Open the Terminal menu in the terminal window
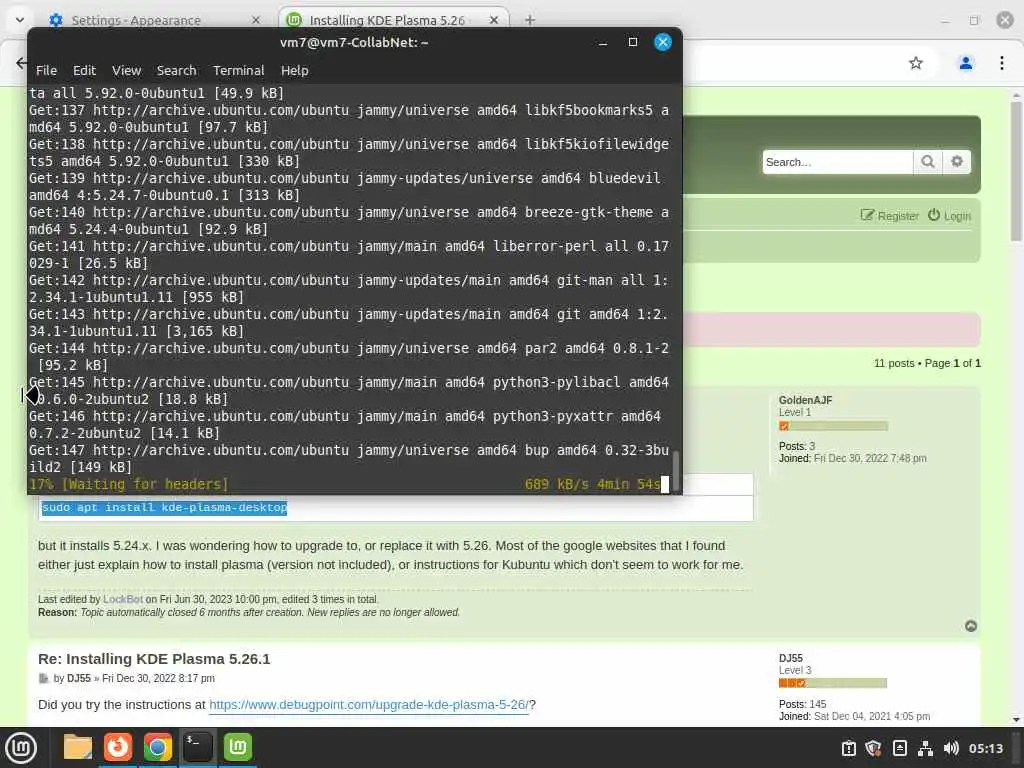Image resolution: width=1024 pixels, height=768 pixels. [238, 71]
